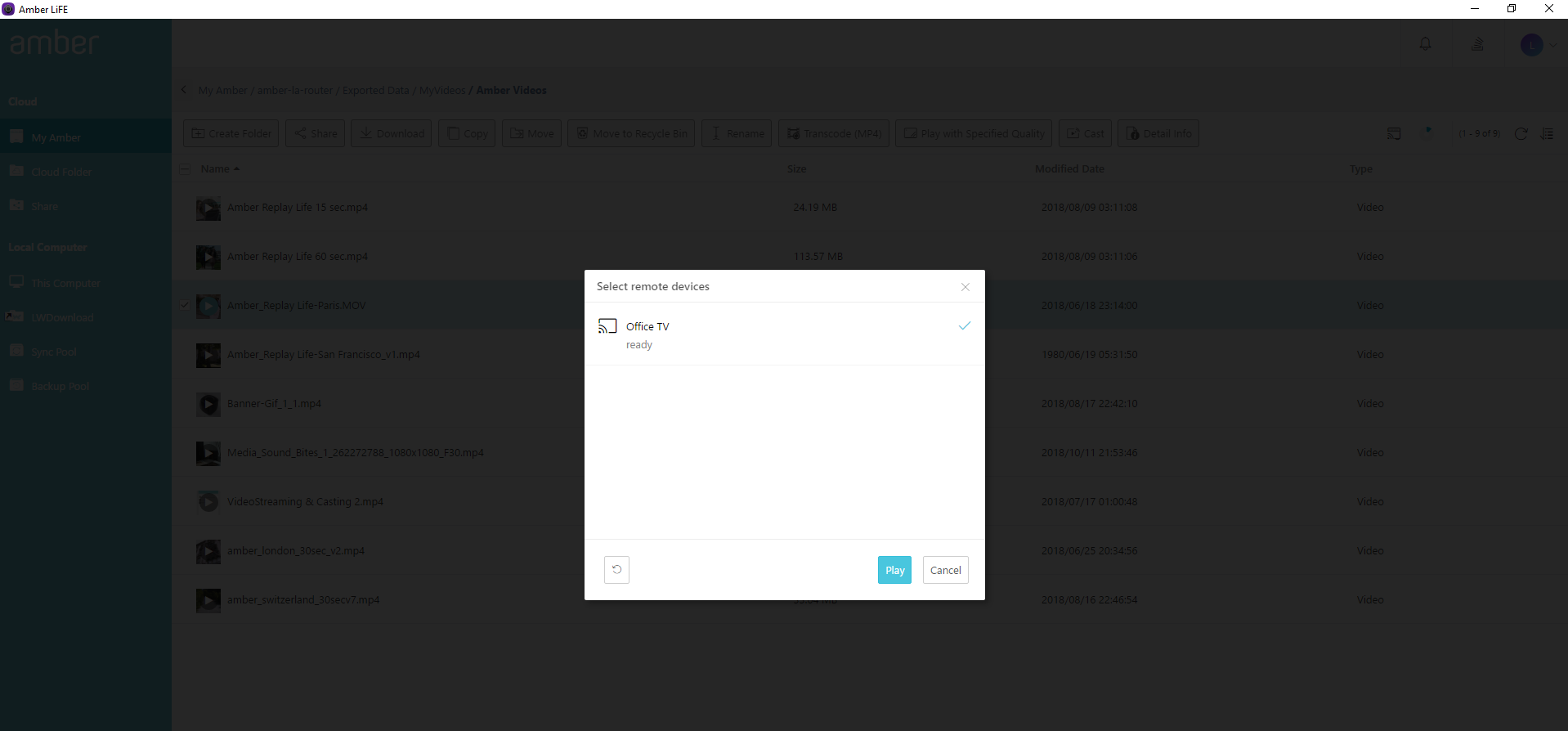This screenshot has height=731, width=1568.
Task: Cancel the remote device selection
Action: (946, 570)
